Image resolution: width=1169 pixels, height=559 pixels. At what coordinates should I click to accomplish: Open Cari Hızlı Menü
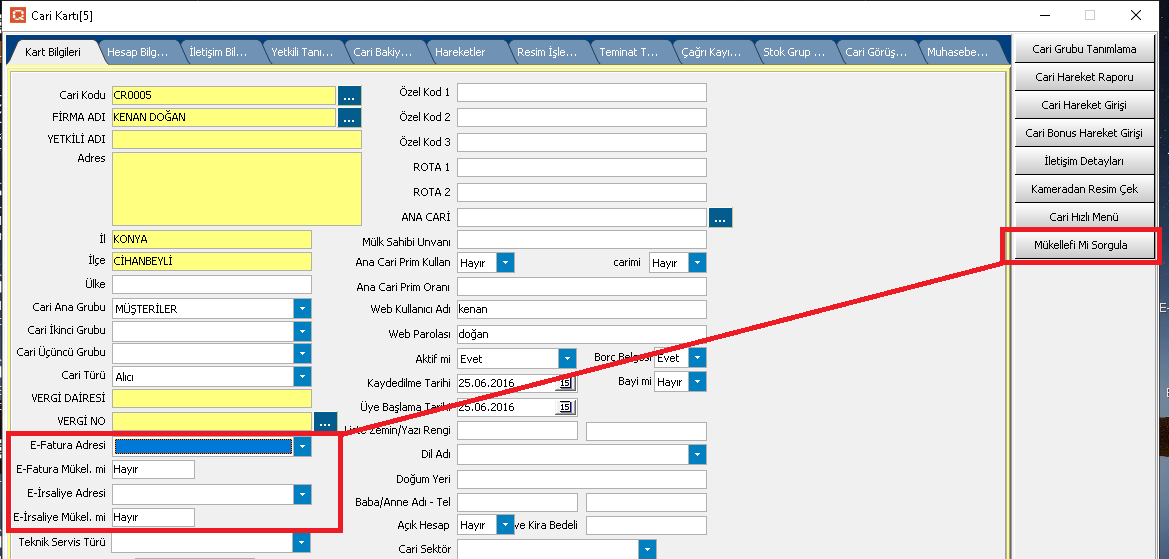(x=1084, y=217)
